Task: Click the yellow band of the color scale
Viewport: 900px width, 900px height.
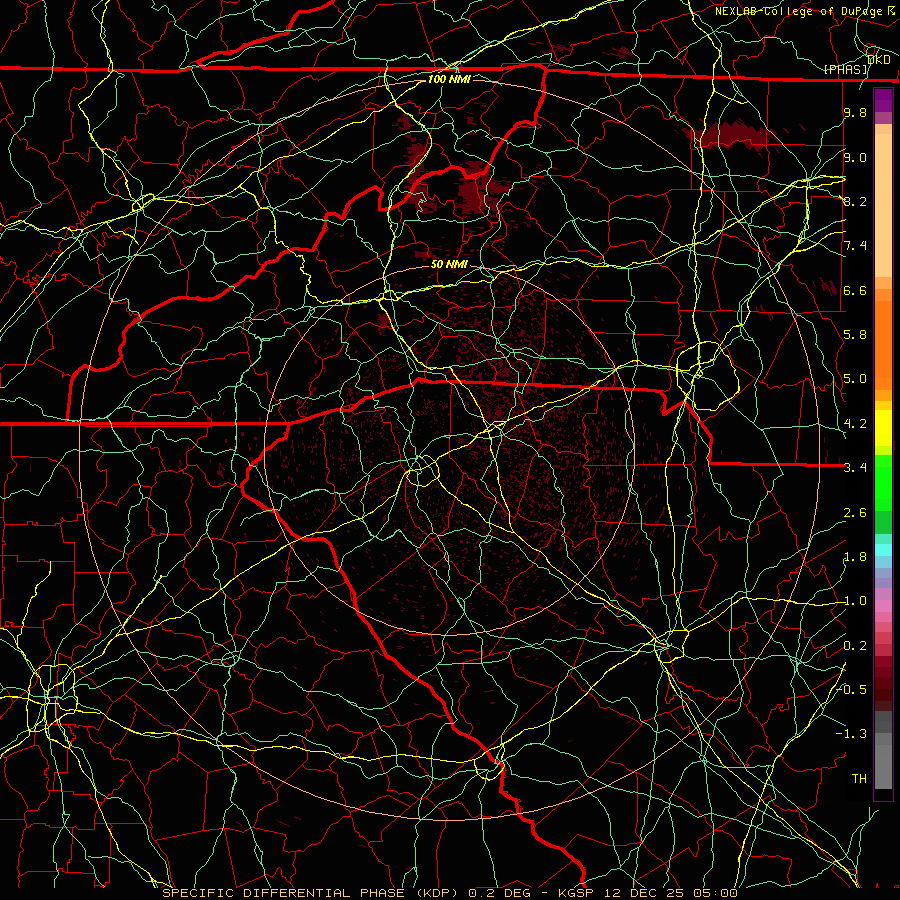Action: [x=883, y=428]
